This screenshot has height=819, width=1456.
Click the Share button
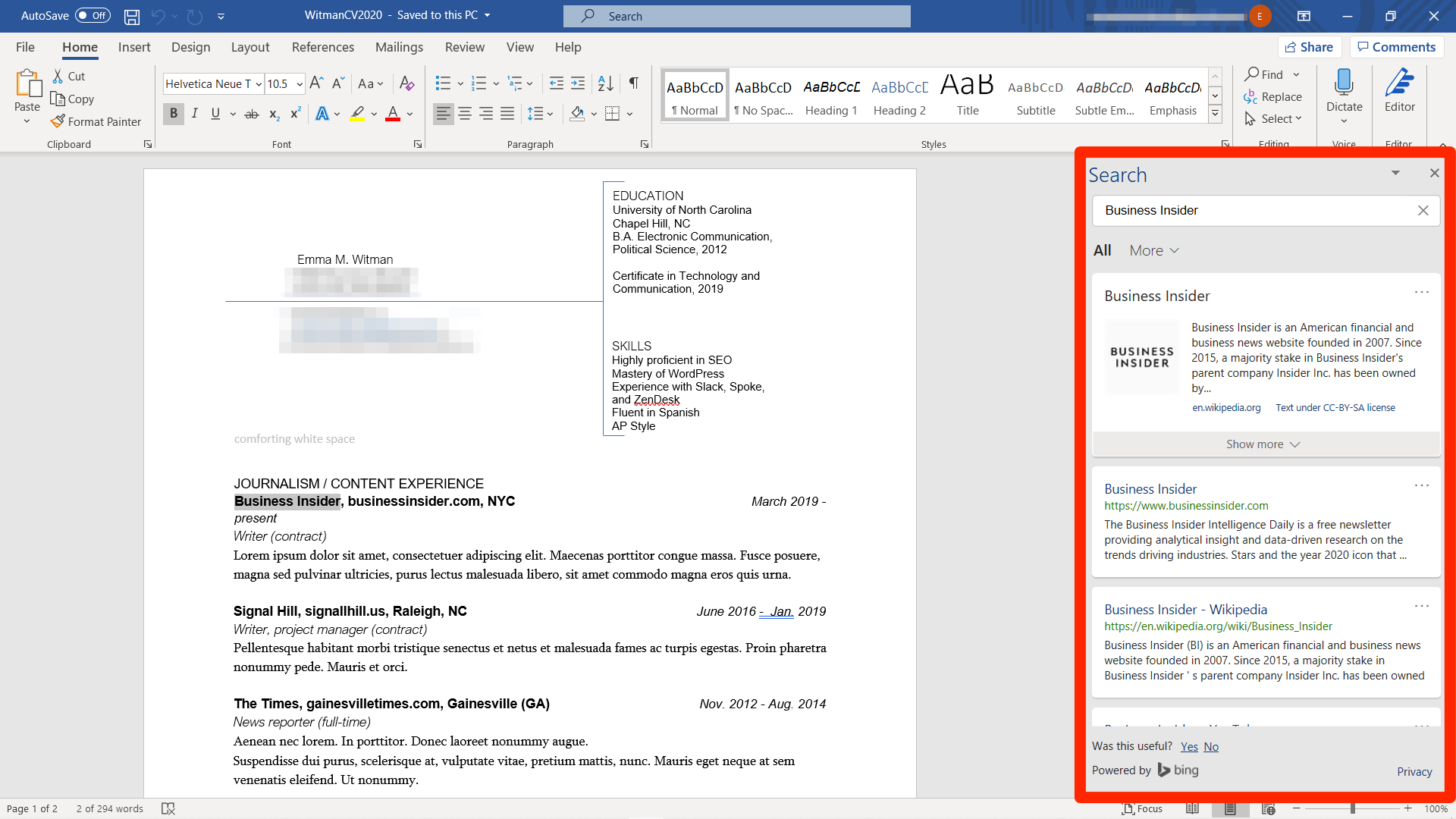click(1310, 47)
